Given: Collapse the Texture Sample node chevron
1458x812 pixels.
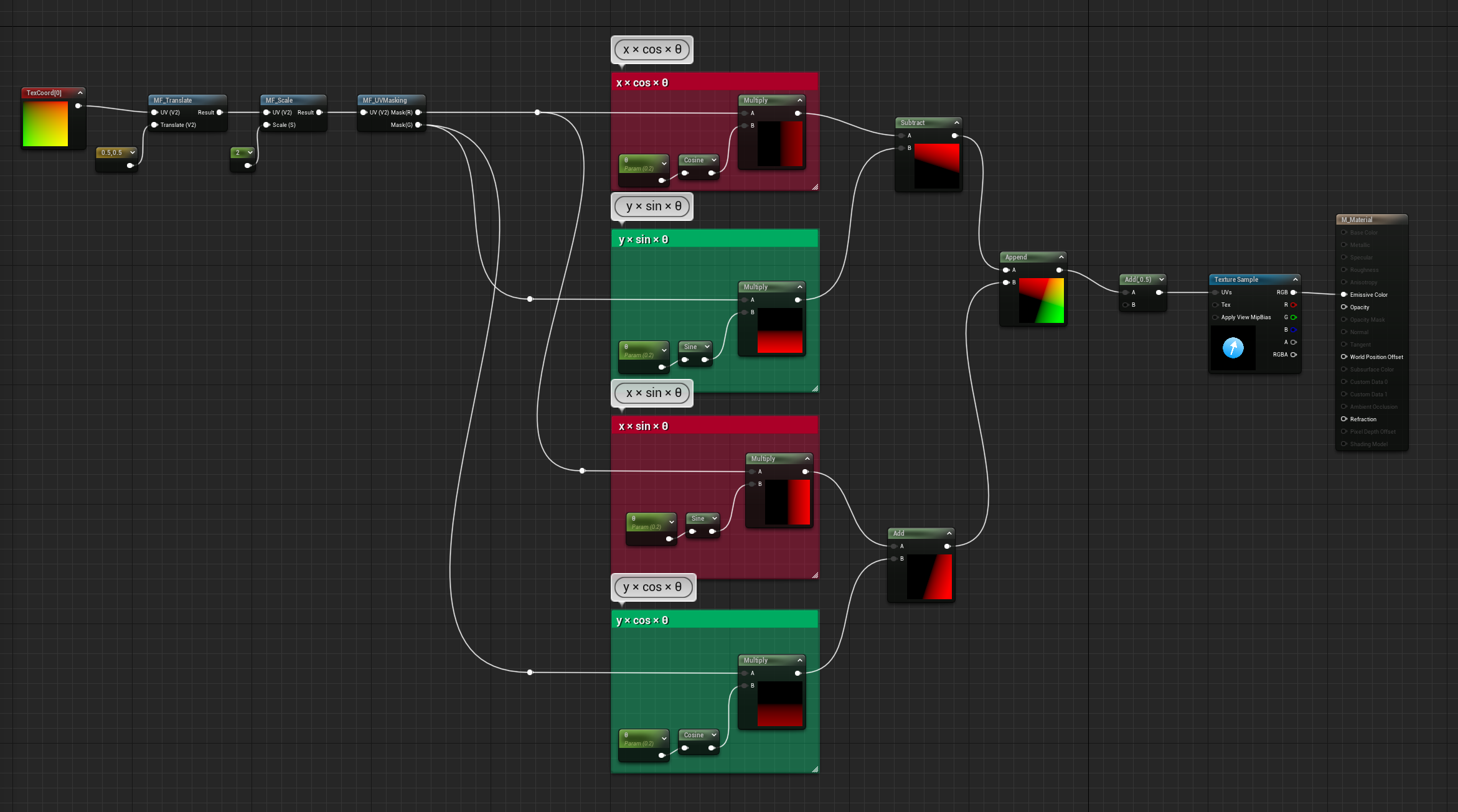Looking at the screenshot, I should (x=1296, y=279).
